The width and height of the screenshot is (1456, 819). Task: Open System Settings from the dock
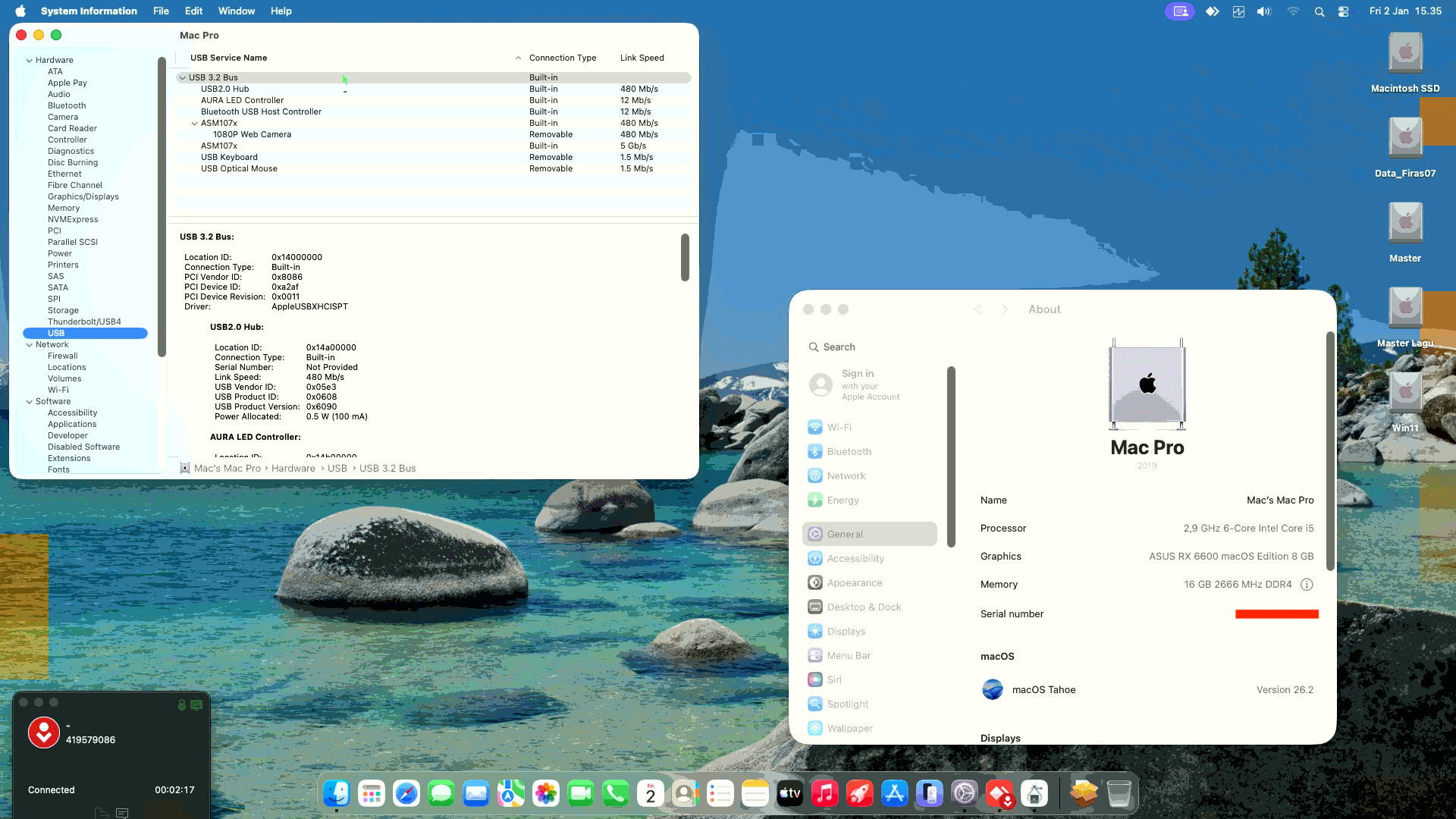965,794
